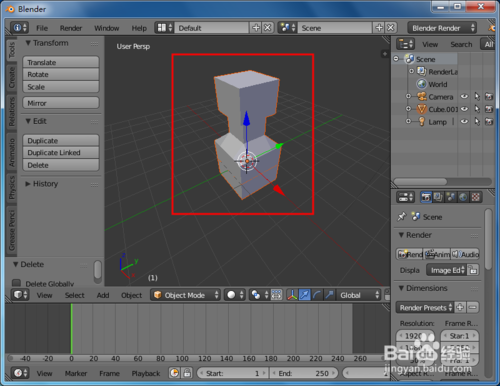The width and height of the screenshot is (500, 386).
Task: Click the Cube.001 mesh icon in outliner
Action: pyautogui.click(x=422, y=109)
